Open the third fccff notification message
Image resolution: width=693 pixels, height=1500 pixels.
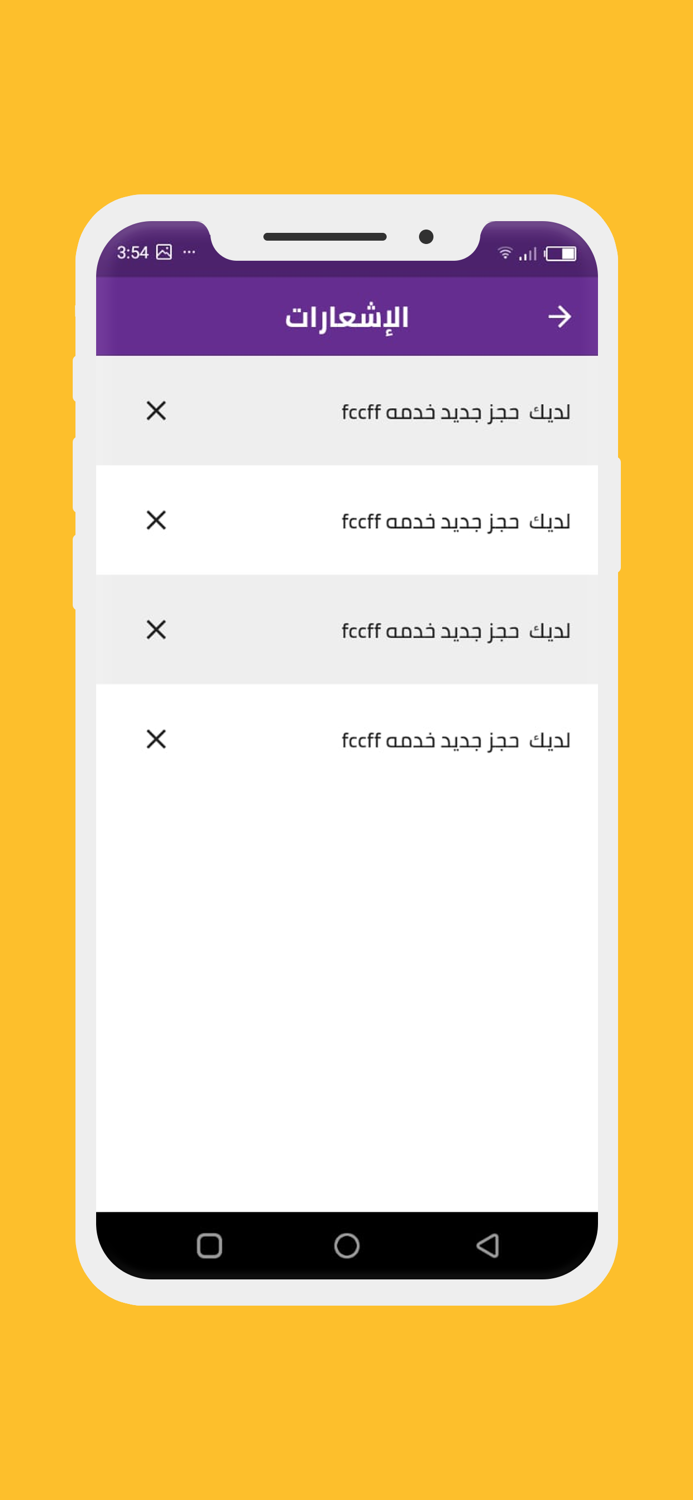click(x=457, y=630)
